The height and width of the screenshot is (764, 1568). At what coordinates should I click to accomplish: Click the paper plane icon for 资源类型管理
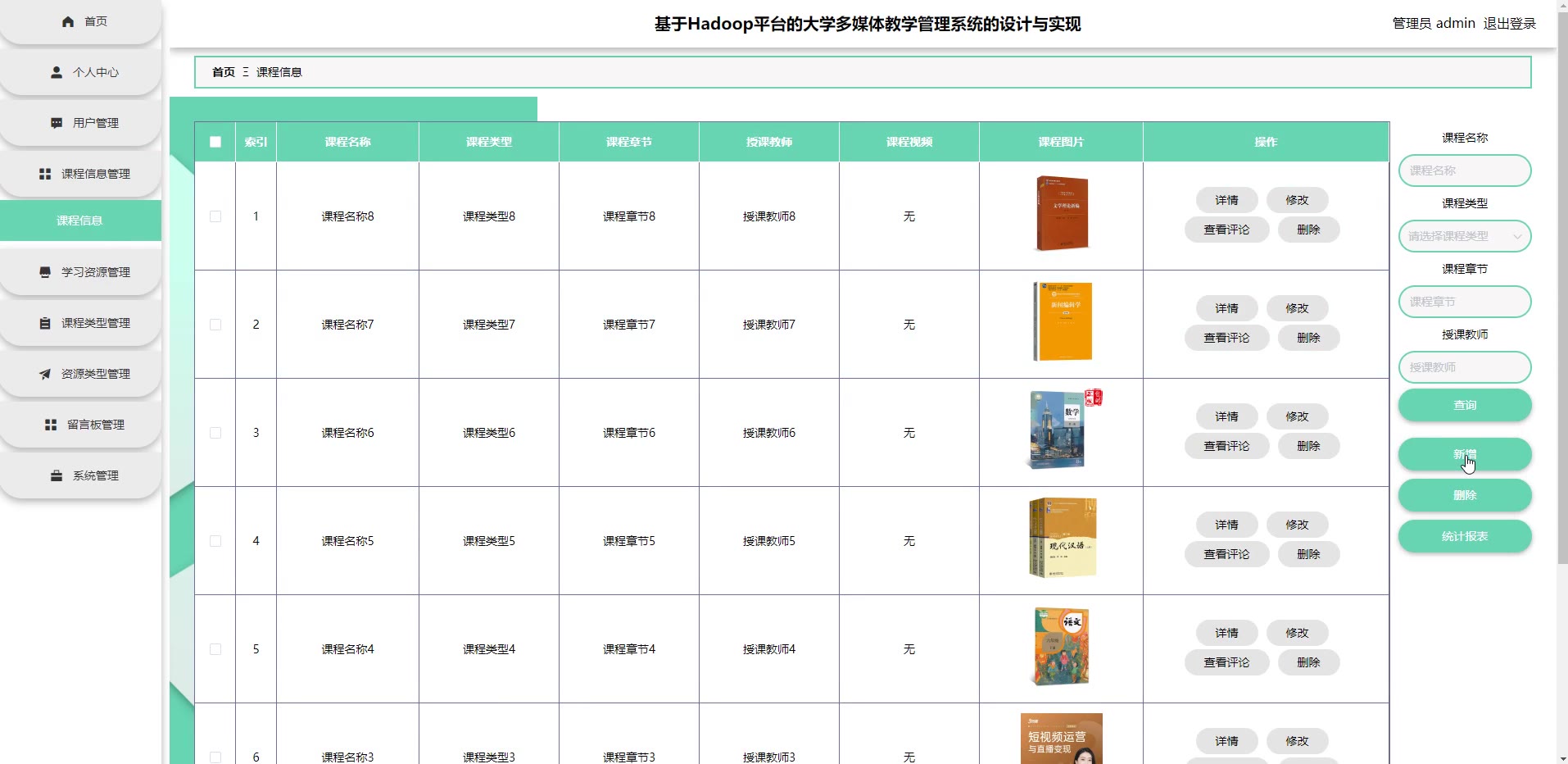(45, 374)
